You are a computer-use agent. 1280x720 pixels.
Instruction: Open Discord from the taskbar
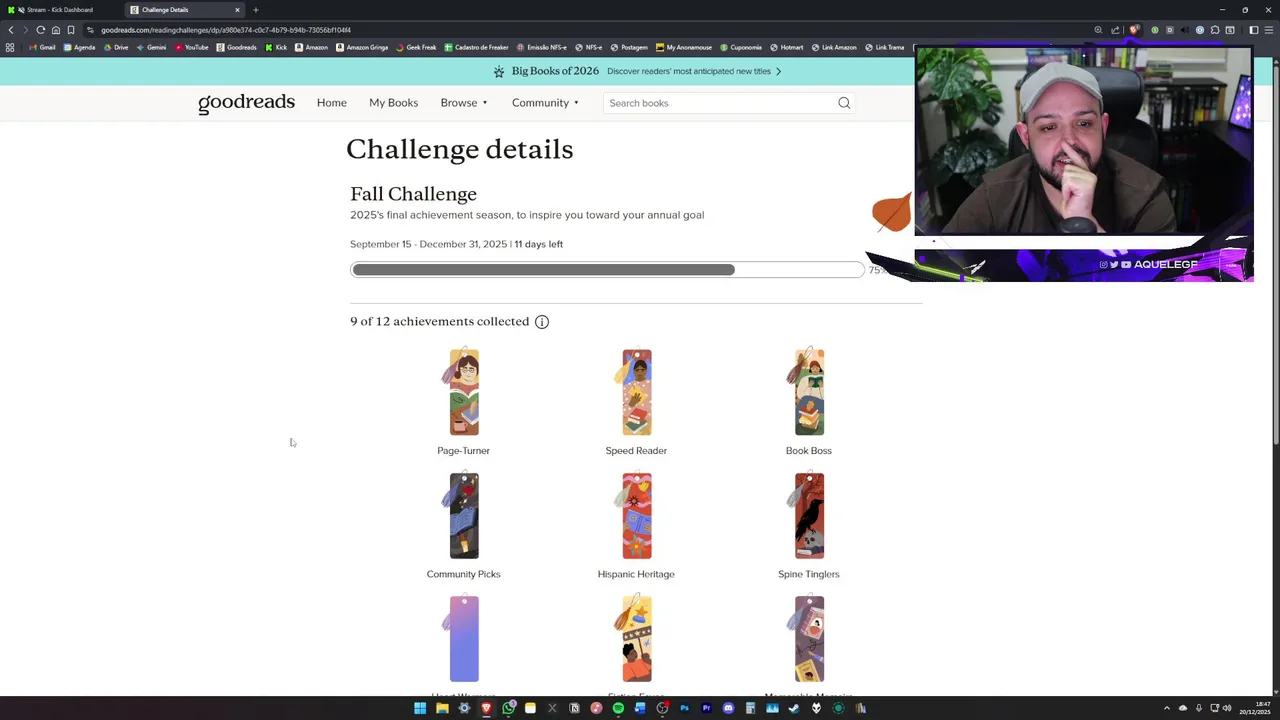click(x=728, y=708)
